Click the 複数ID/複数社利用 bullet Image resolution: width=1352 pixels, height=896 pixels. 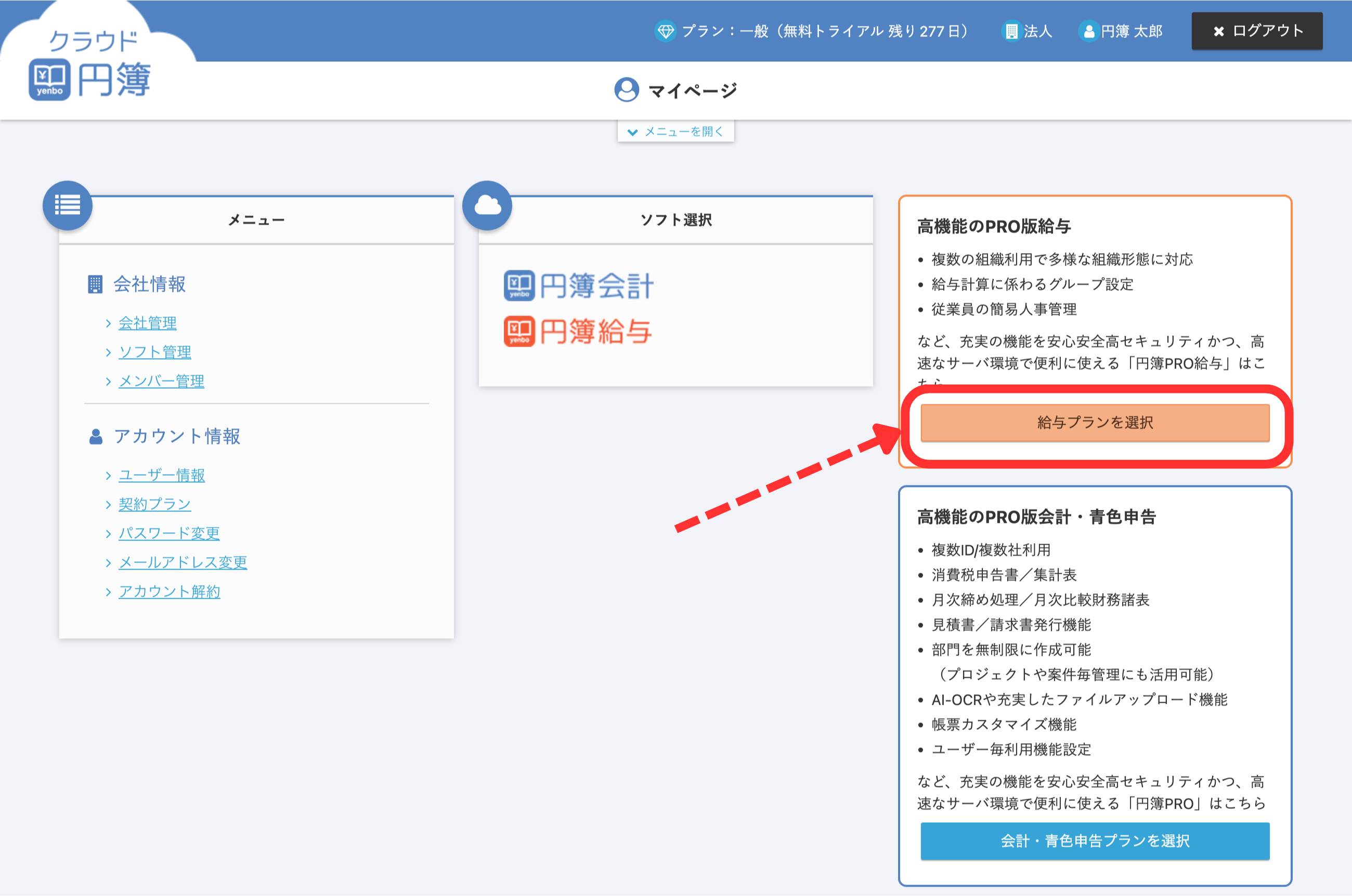coord(991,550)
